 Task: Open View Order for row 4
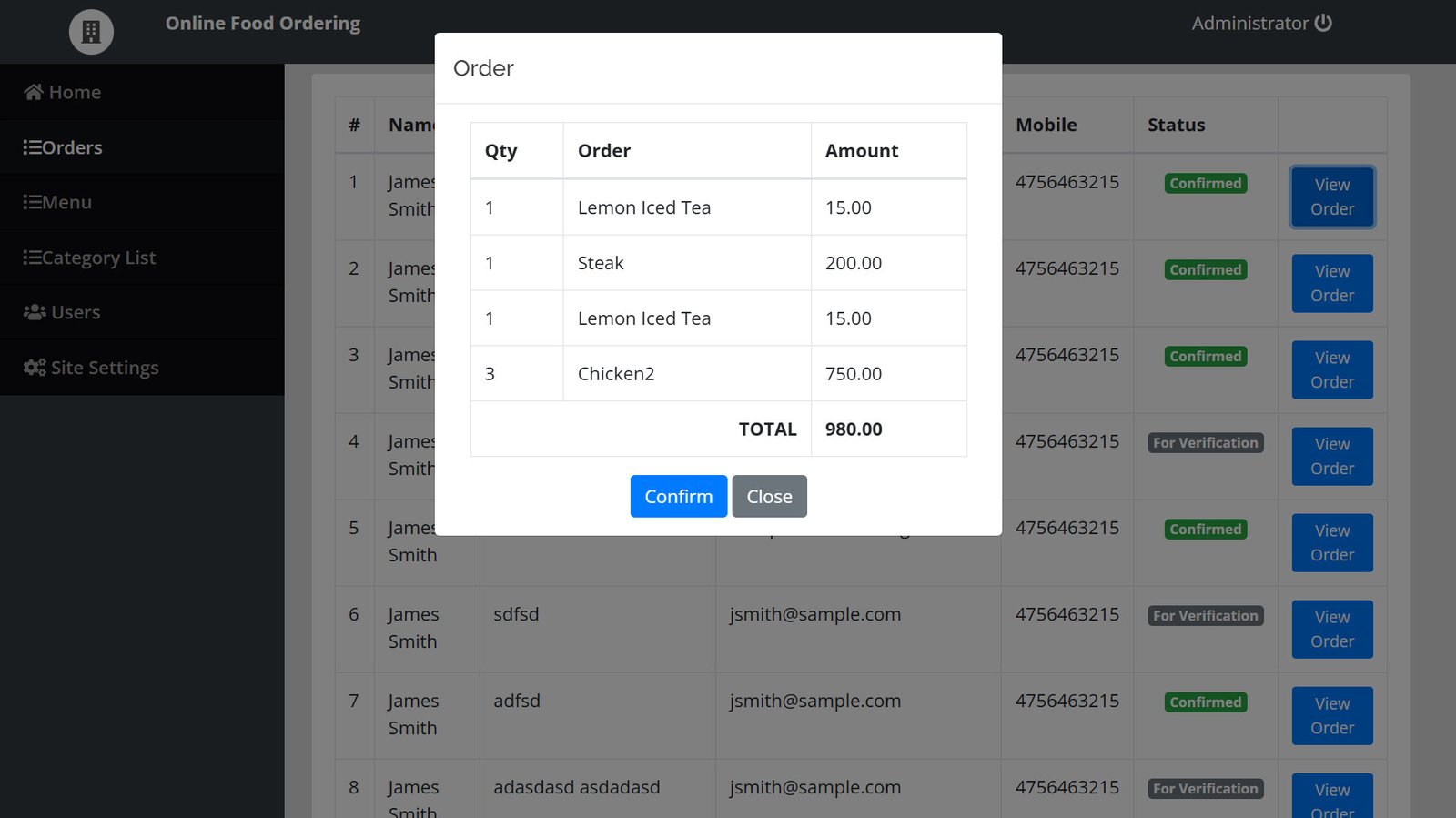point(1331,456)
